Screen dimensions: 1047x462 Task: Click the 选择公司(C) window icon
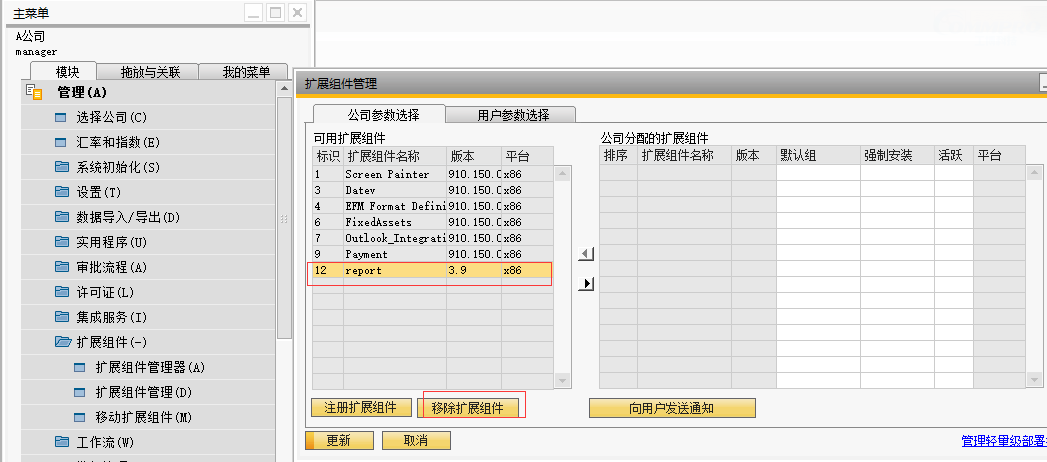pos(61,118)
